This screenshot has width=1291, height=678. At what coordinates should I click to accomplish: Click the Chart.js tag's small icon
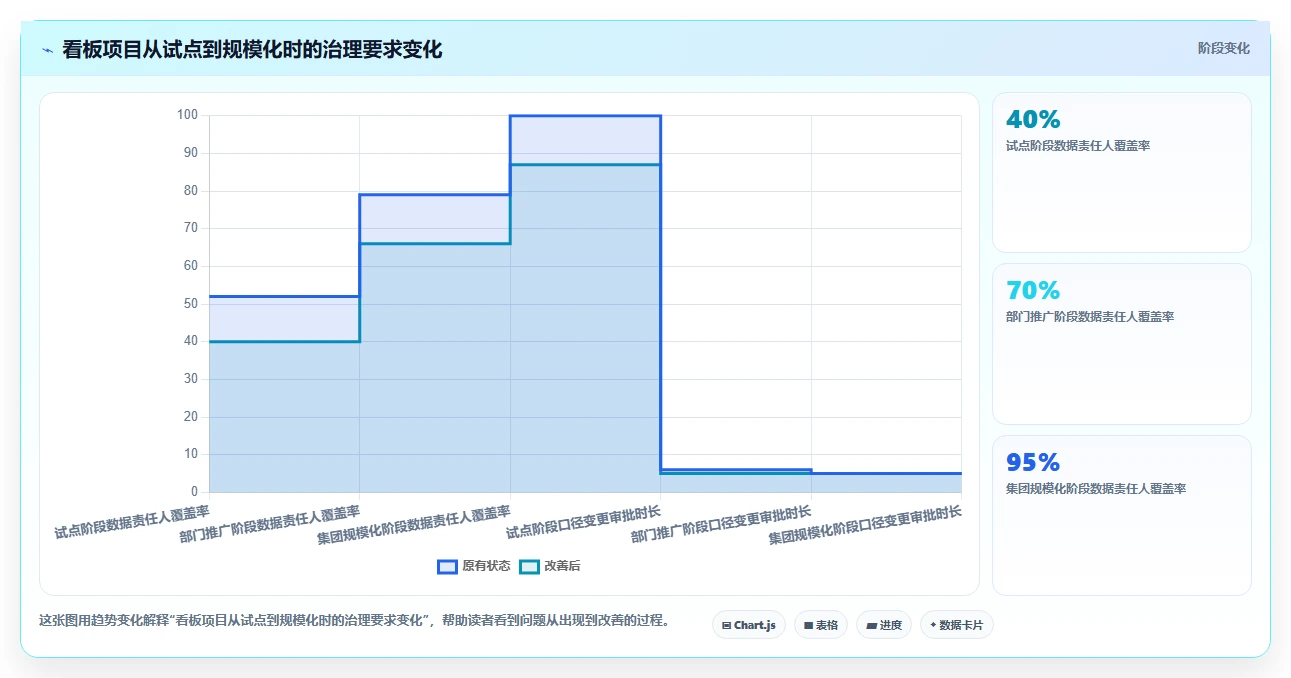click(x=726, y=625)
